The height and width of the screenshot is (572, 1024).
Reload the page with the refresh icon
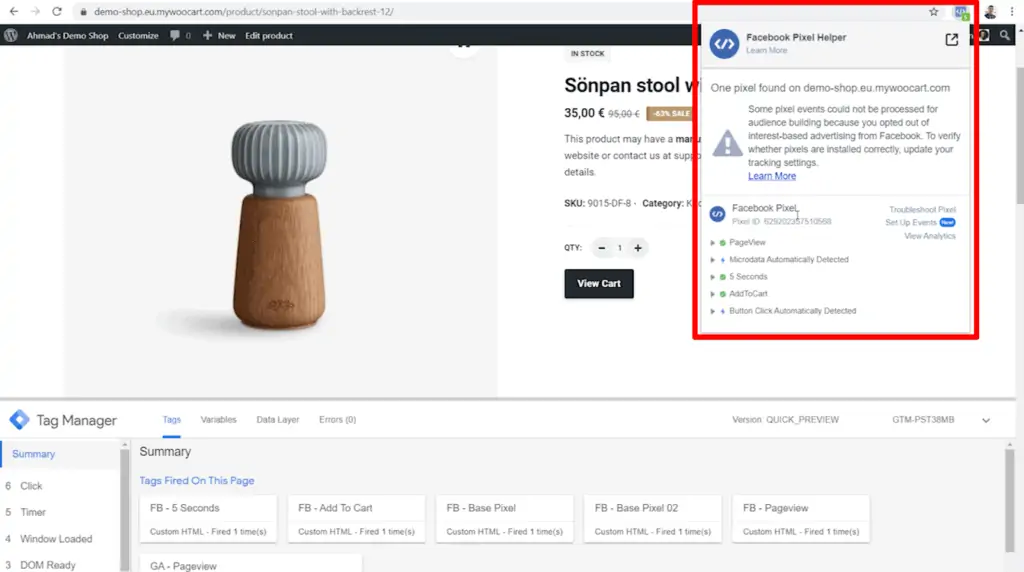click(x=57, y=11)
